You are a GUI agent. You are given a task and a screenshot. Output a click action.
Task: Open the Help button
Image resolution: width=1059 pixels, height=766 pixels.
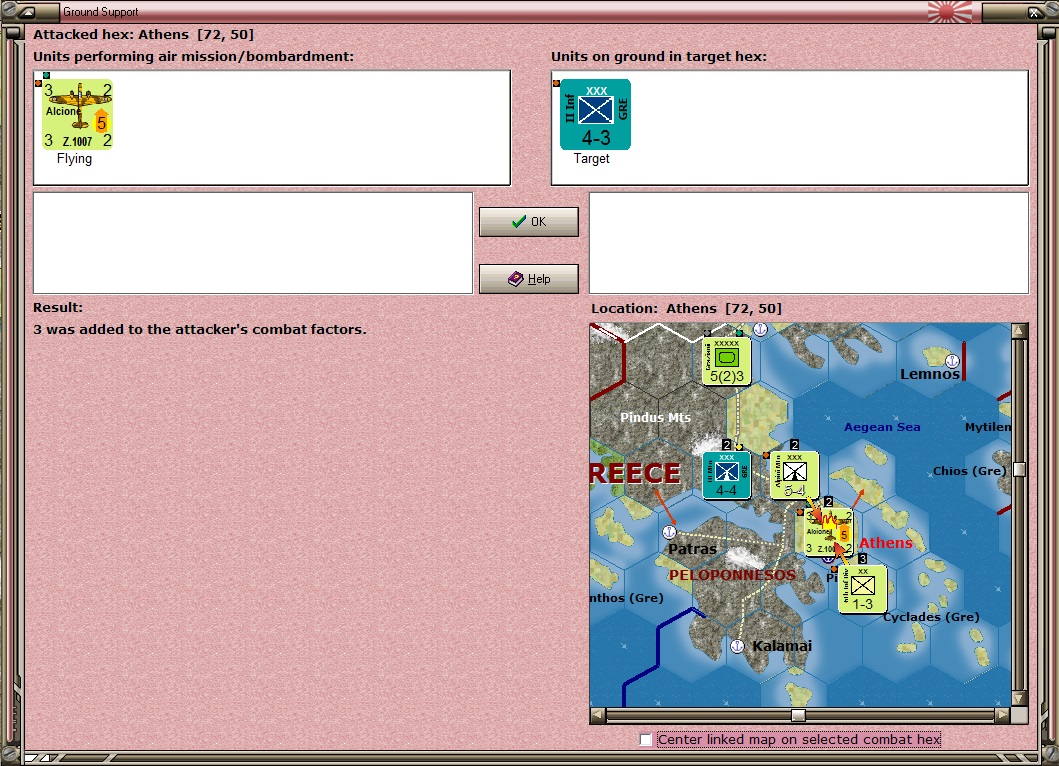click(529, 278)
